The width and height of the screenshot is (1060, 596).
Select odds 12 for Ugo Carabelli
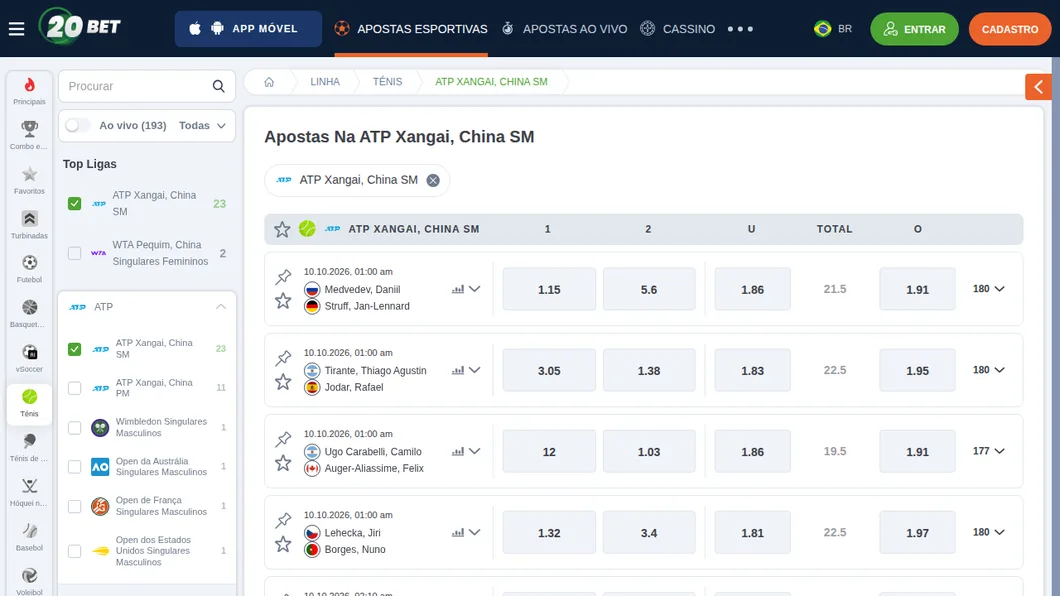(x=549, y=451)
